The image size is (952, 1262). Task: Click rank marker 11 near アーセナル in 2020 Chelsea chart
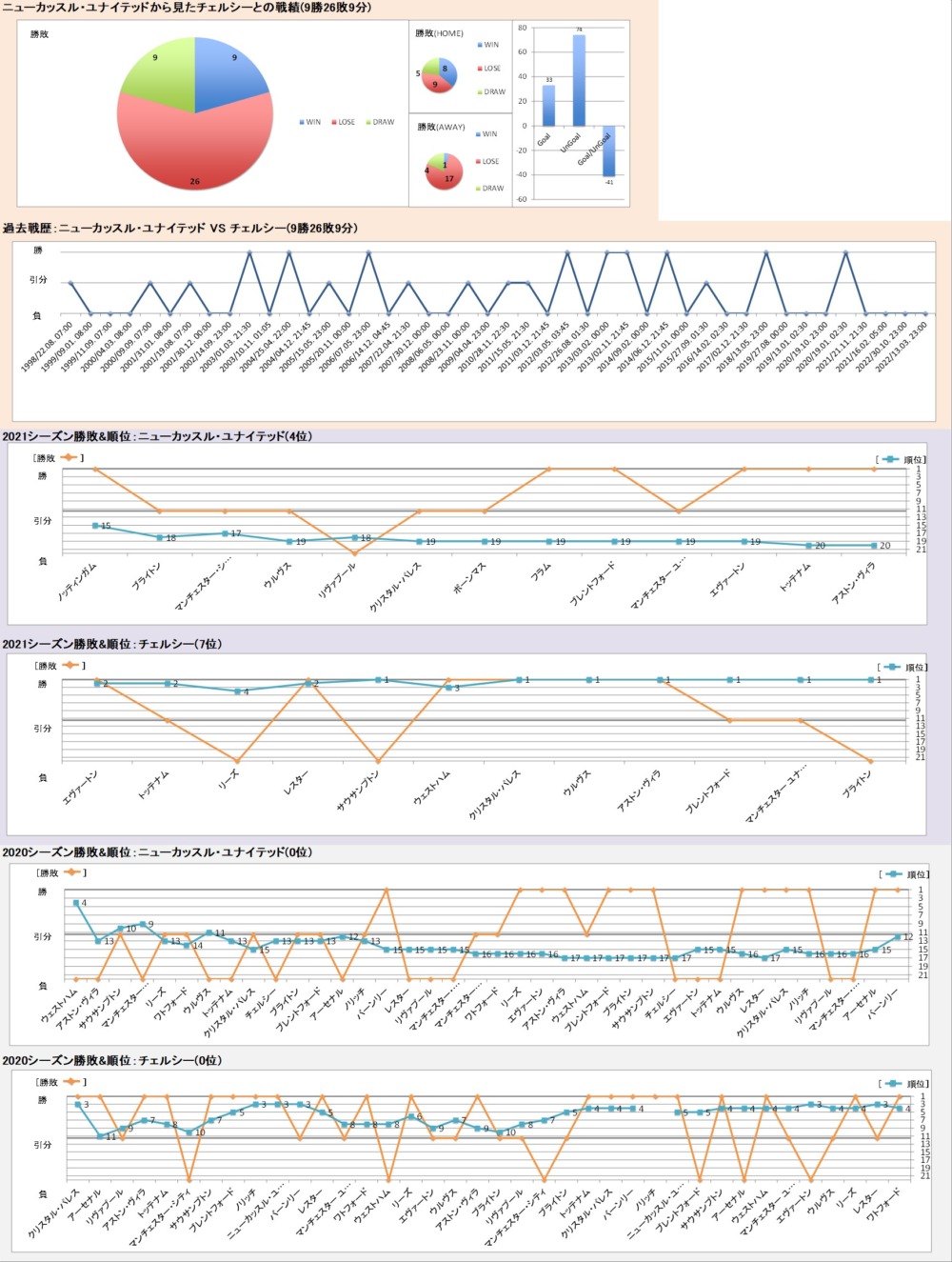[x=100, y=1136]
